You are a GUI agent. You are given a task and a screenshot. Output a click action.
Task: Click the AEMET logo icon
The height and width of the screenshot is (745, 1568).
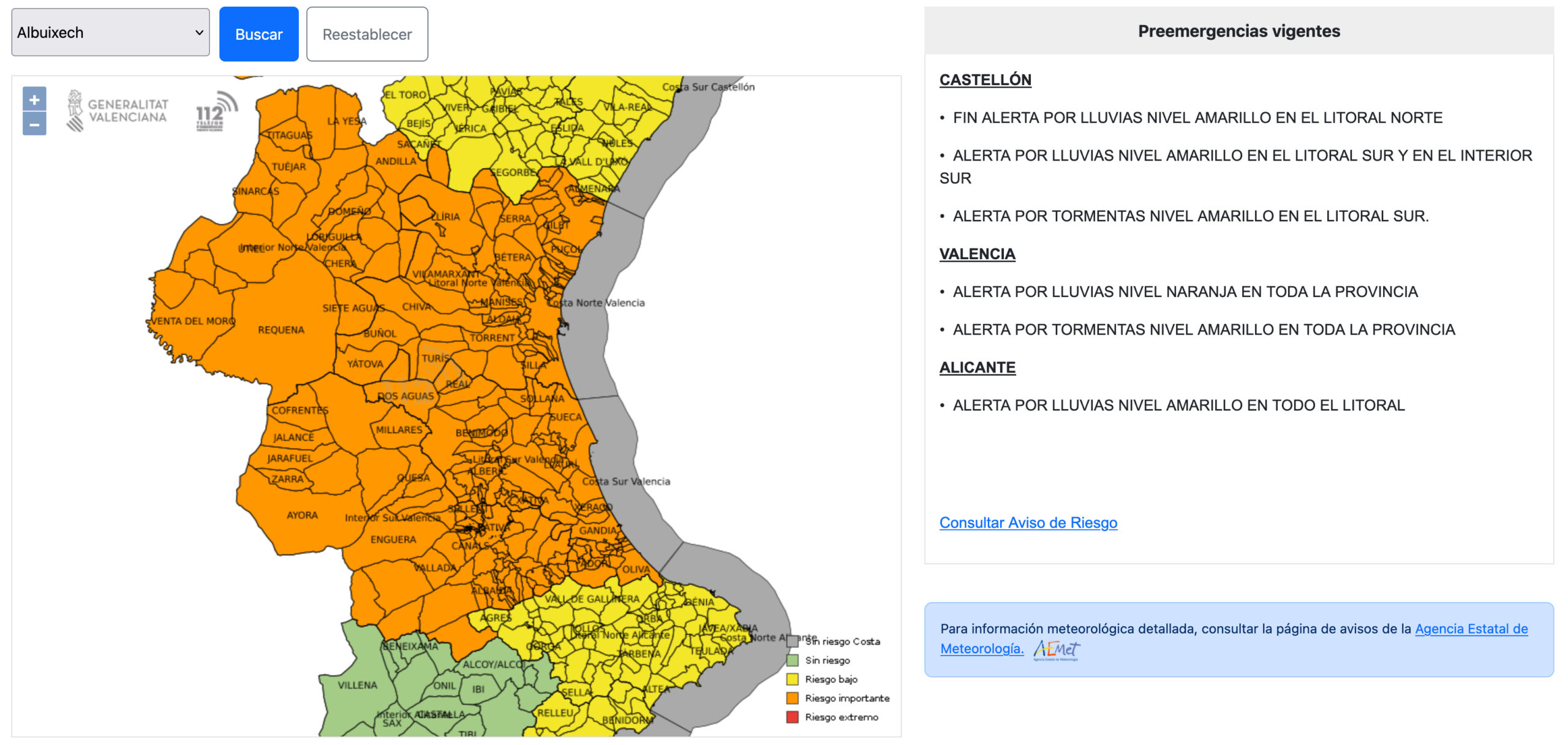click(1056, 649)
